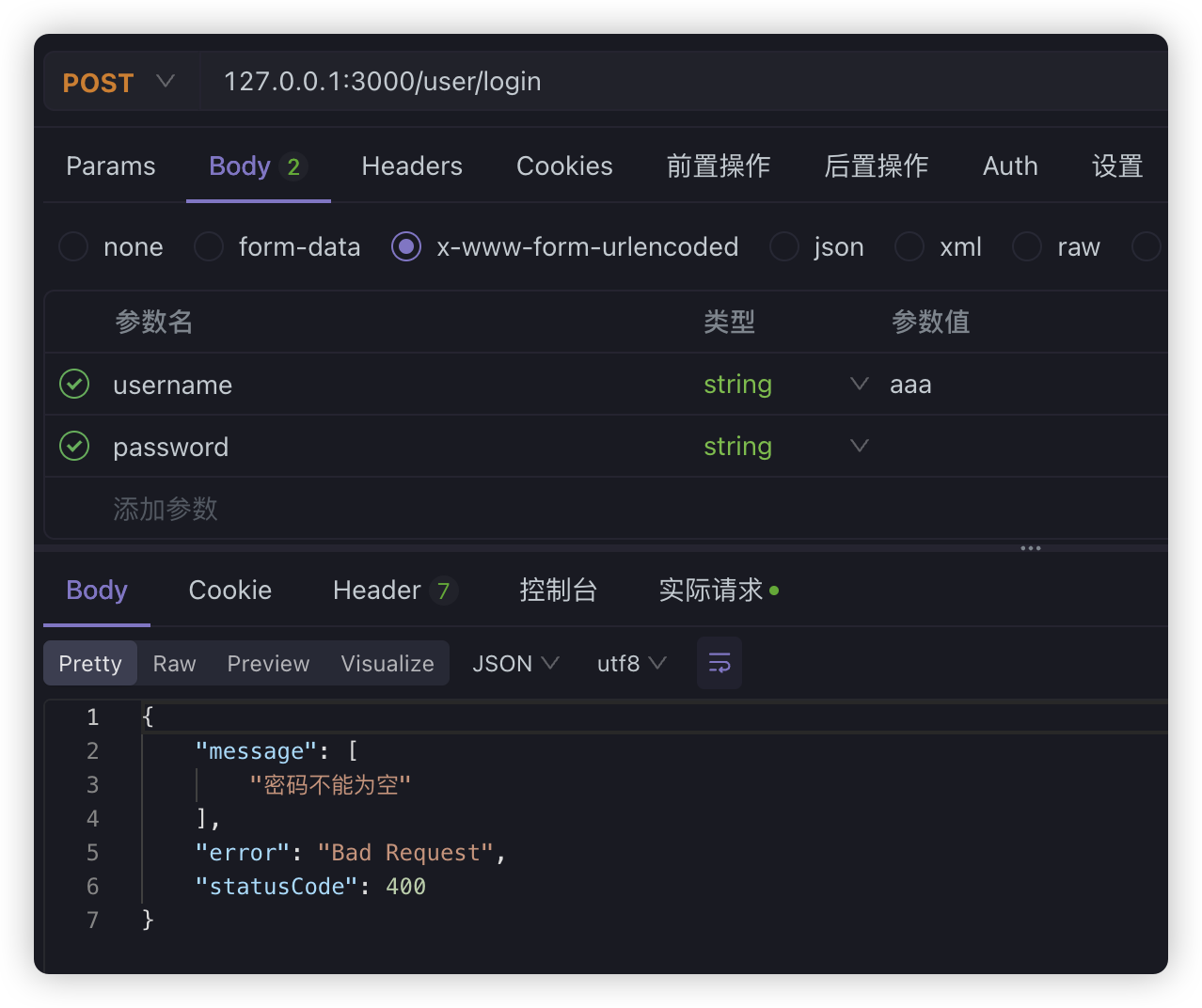
Task: Open the 实际请求 tab
Action: (711, 591)
